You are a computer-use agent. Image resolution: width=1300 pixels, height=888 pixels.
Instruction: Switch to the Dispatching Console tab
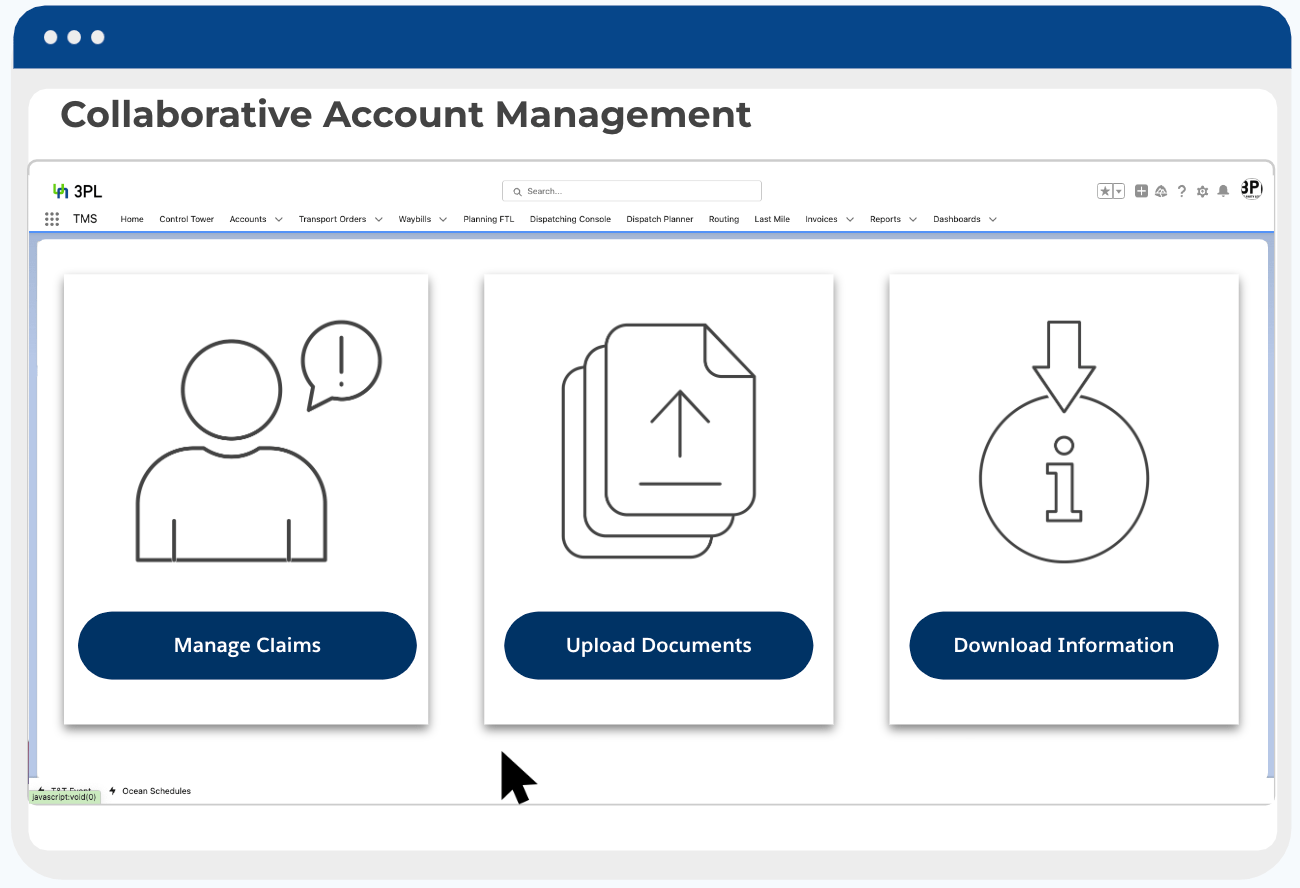pyautogui.click(x=570, y=219)
